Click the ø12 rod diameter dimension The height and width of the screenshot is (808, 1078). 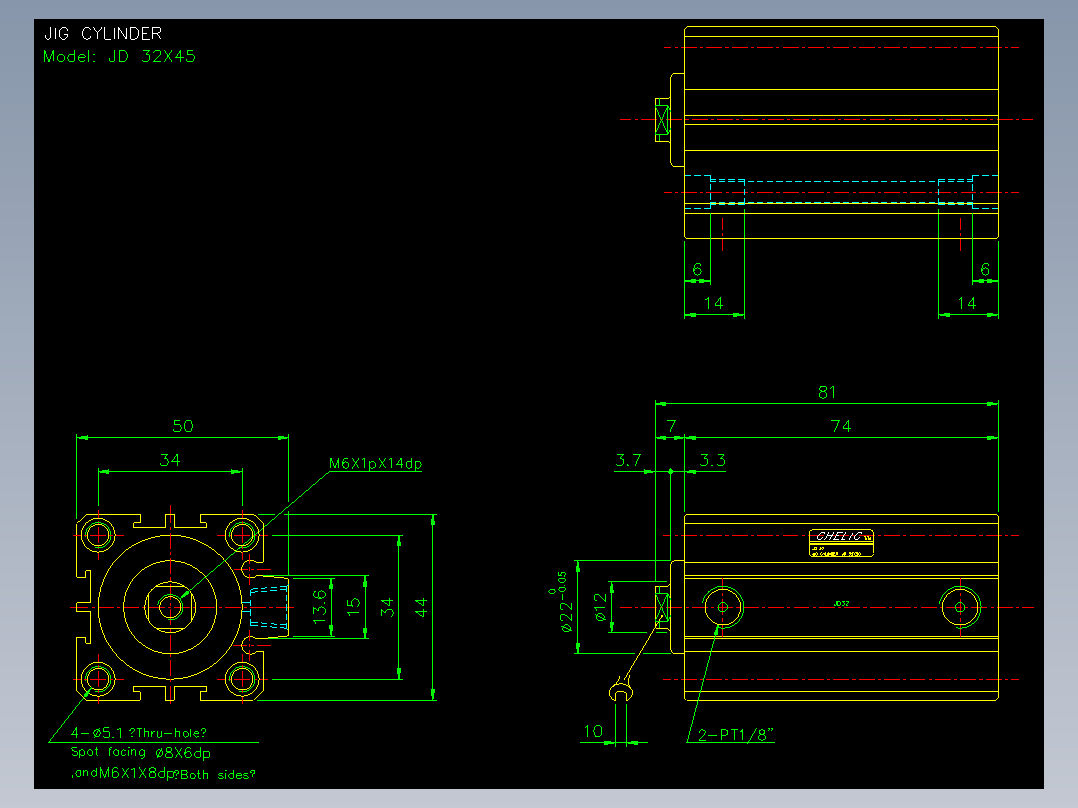pos(601,607)
